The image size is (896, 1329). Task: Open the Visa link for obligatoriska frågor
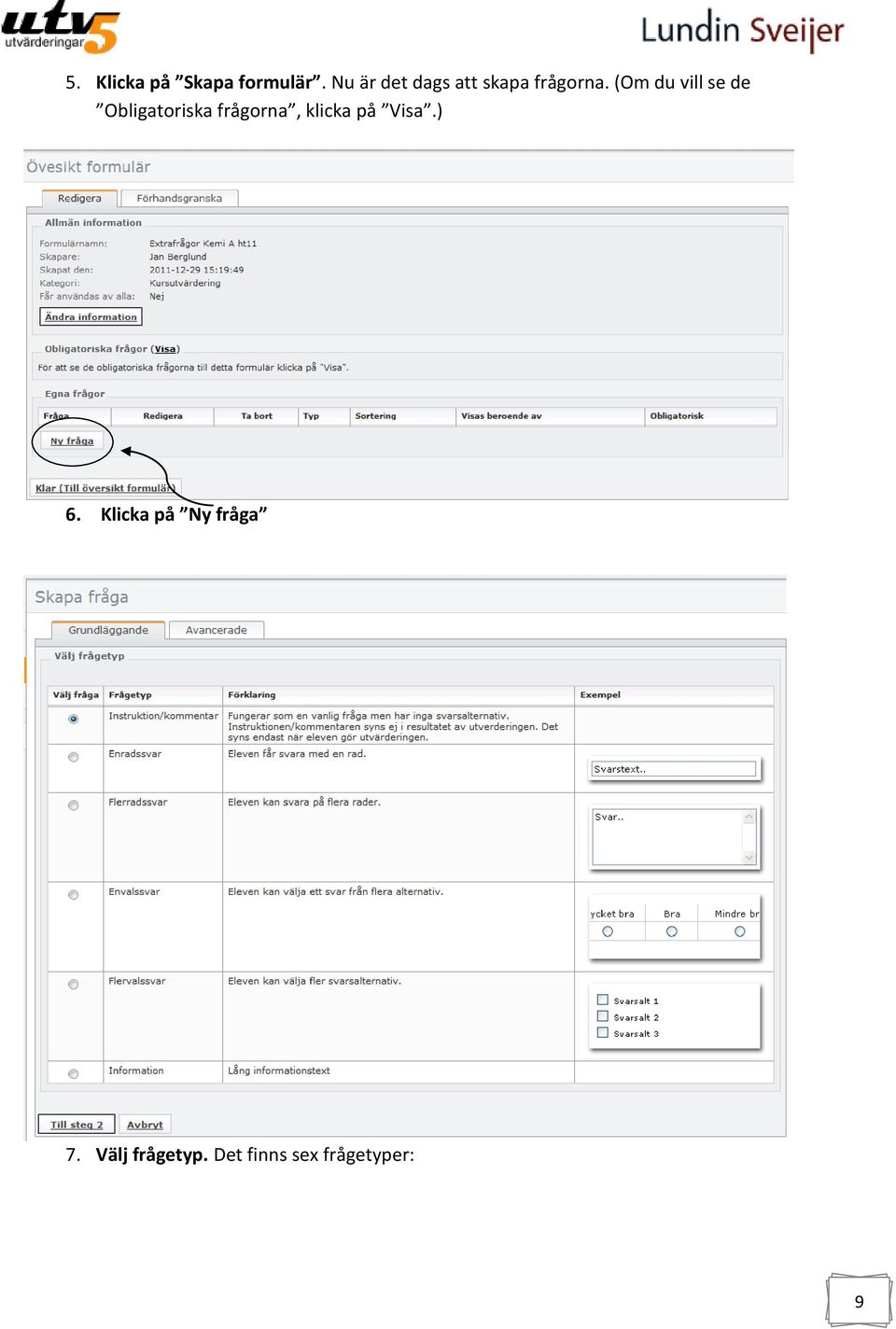coord(165,349)
